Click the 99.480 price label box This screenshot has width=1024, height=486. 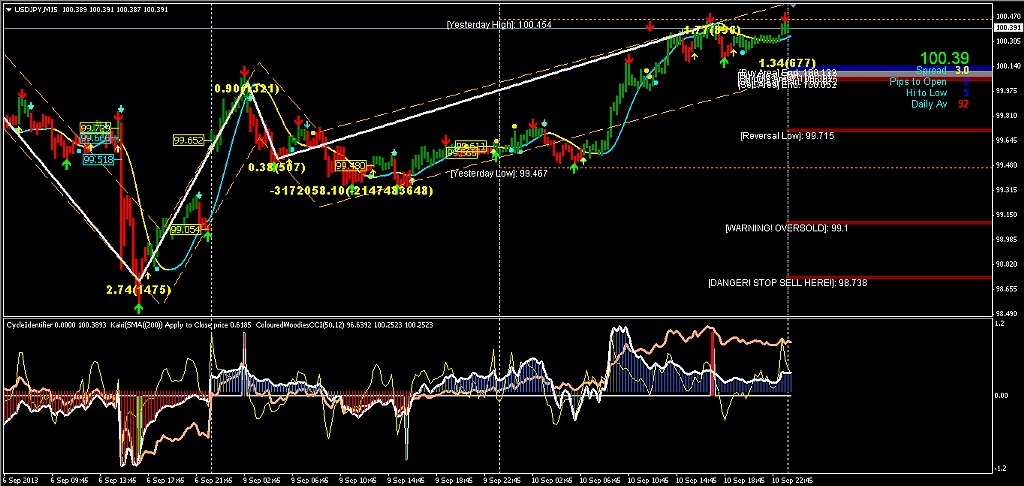click(349, 166)
